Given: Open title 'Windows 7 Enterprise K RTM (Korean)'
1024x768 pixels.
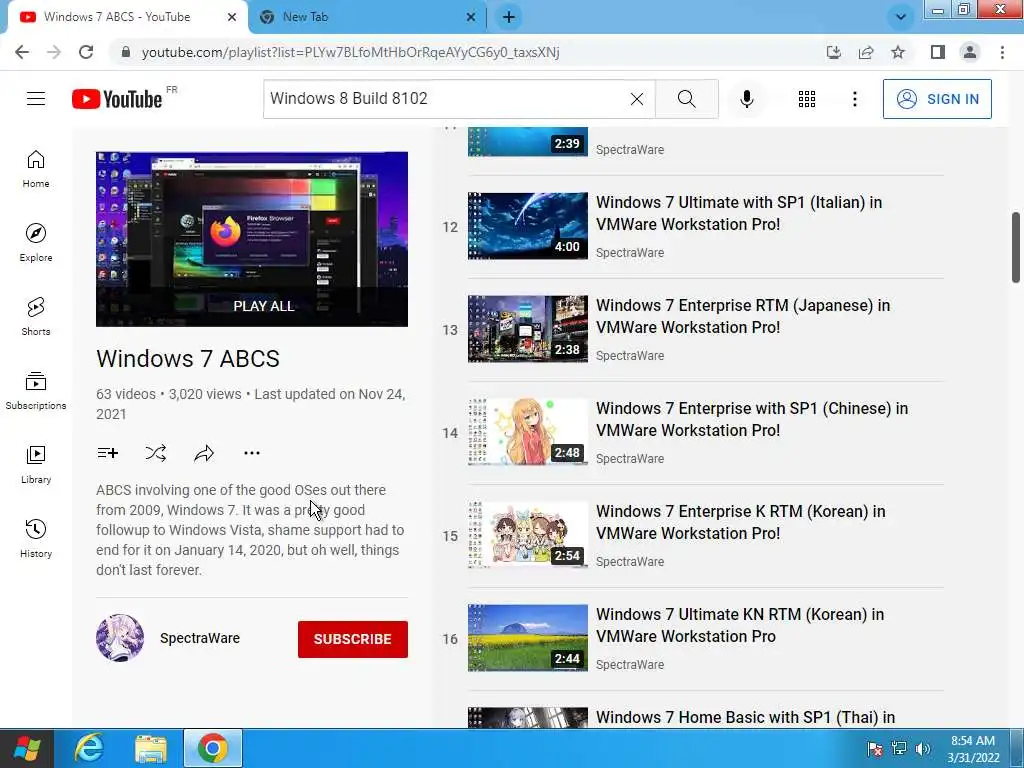Looking at the screenshot, I should pyautogui.click(x=741, y=522).
